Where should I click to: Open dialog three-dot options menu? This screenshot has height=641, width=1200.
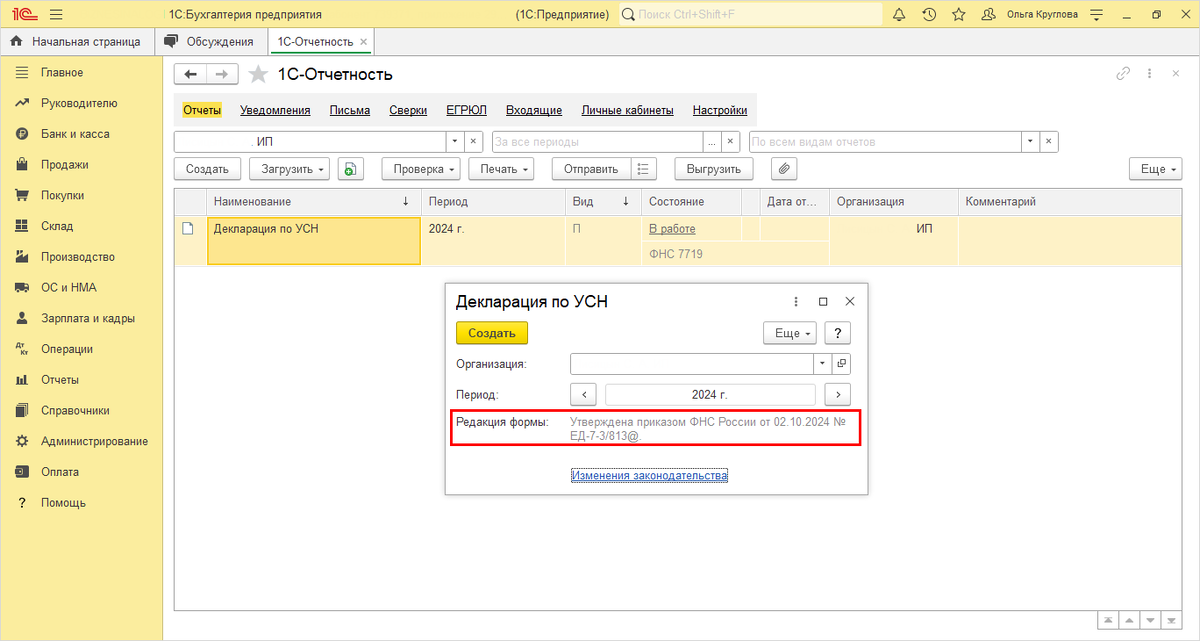coord(796,301)
